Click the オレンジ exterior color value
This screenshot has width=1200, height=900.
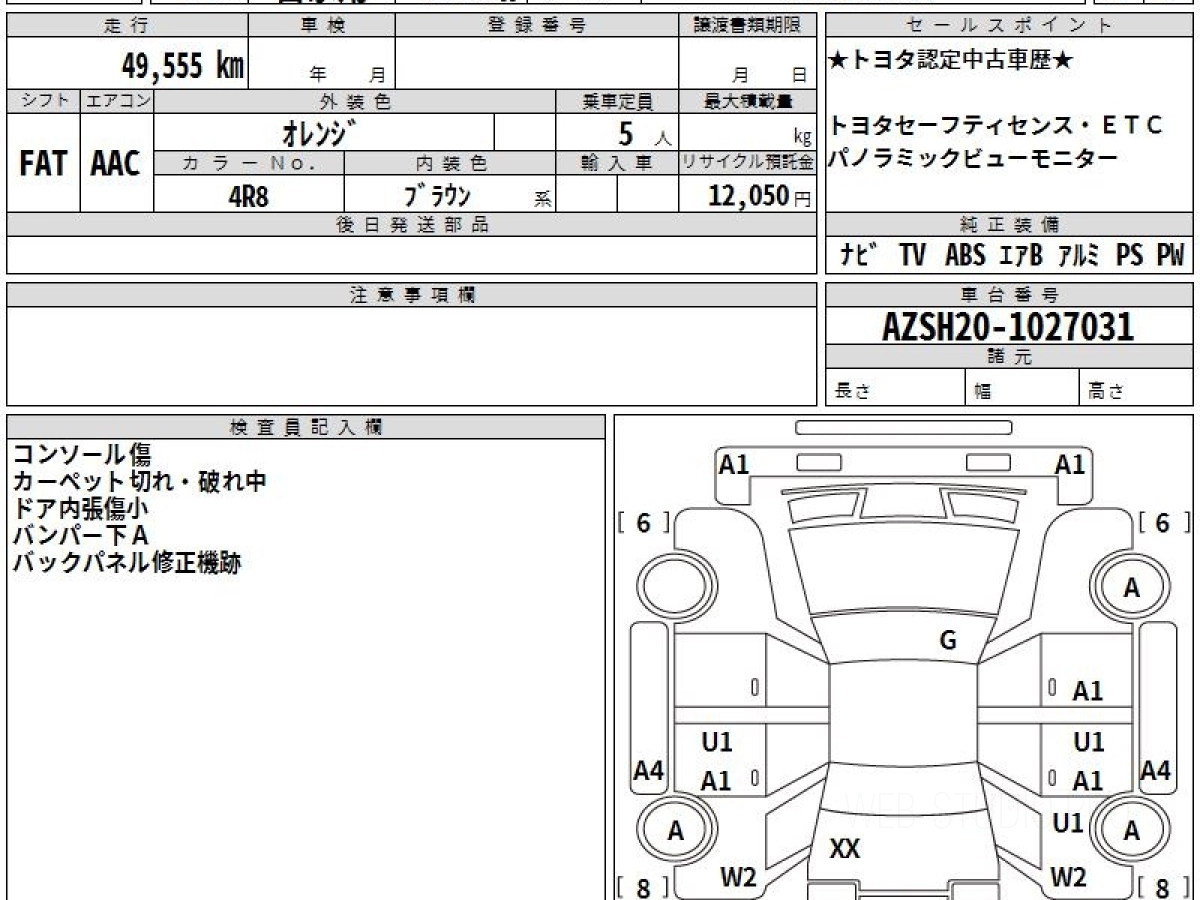click(x=319, y=132)
